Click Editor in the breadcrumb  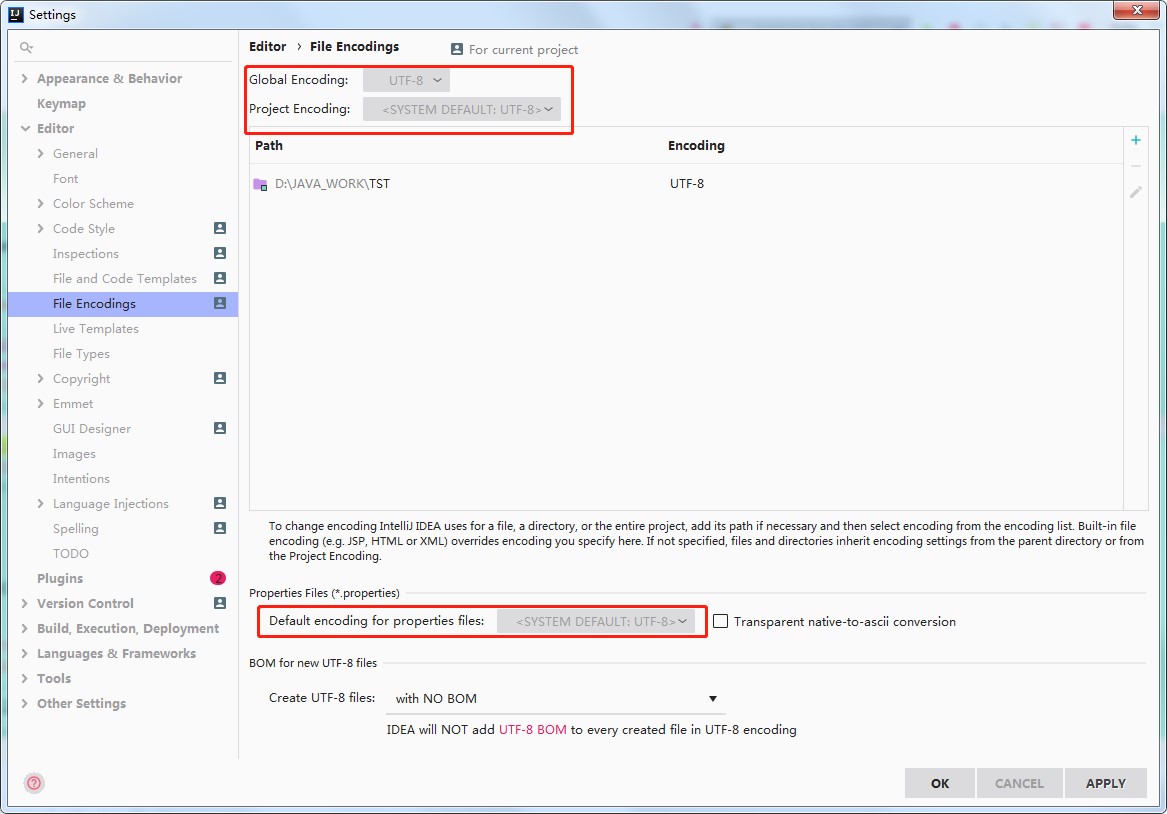point(267,46)
